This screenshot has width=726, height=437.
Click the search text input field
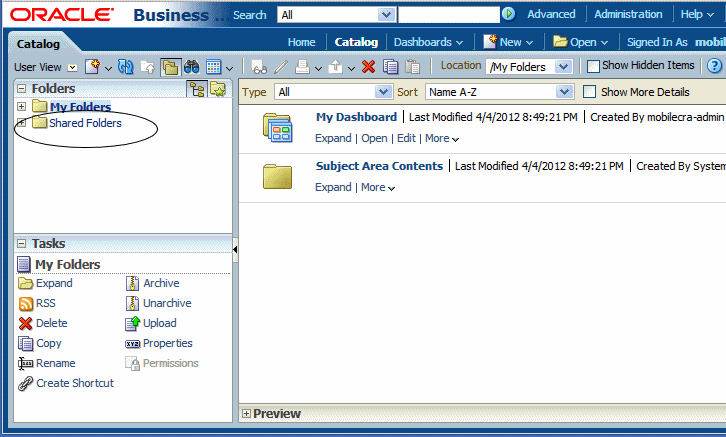[x=449, y=15]
